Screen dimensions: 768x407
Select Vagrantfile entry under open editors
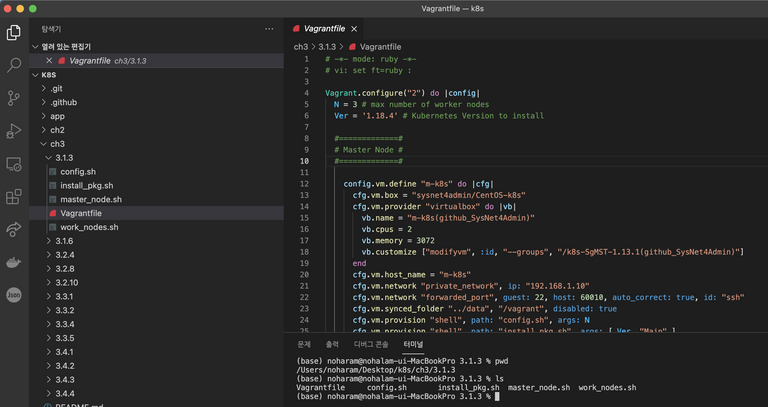[x=156, y=61]
